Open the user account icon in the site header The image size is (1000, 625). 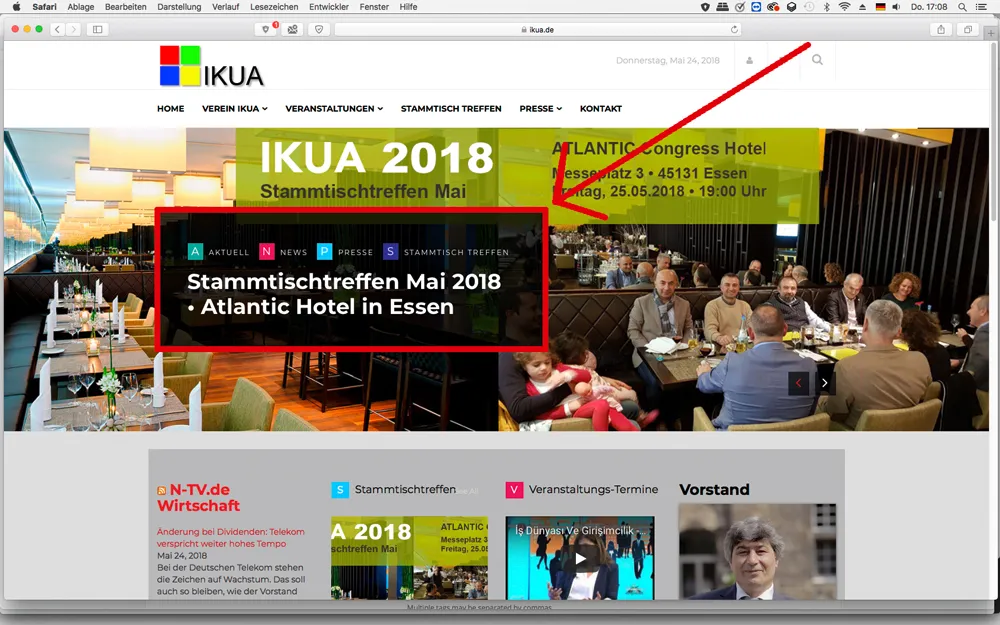(750, 61)
